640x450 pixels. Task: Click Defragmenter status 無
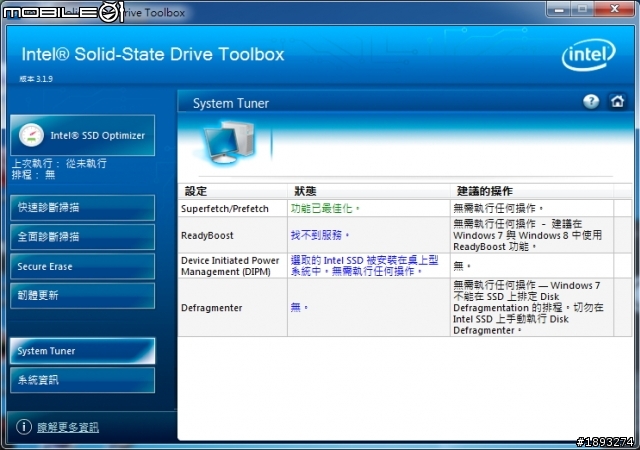[x=299, y=307]
